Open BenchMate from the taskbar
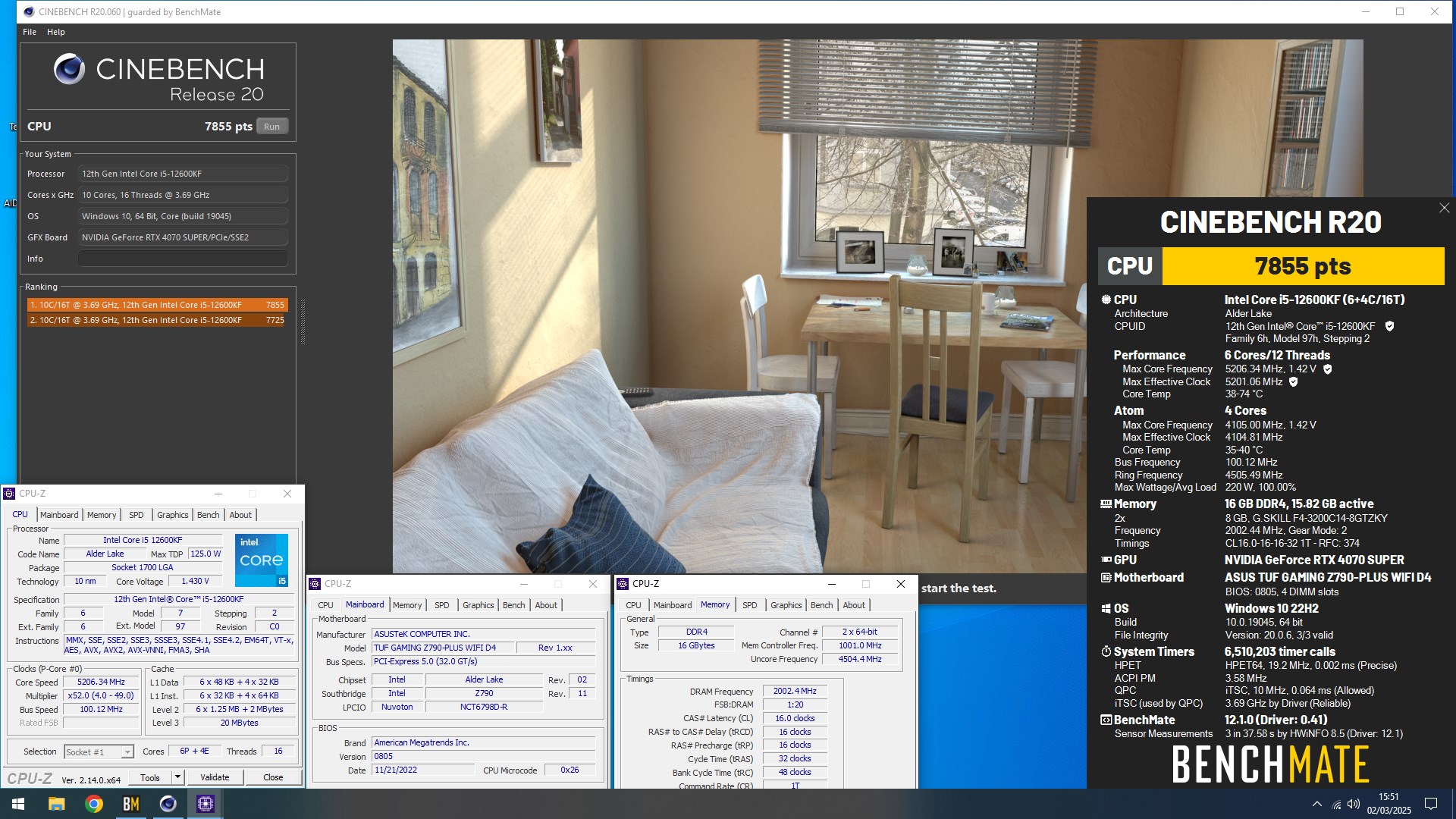This screenshot has width=1456, height=819. (131, 804)
